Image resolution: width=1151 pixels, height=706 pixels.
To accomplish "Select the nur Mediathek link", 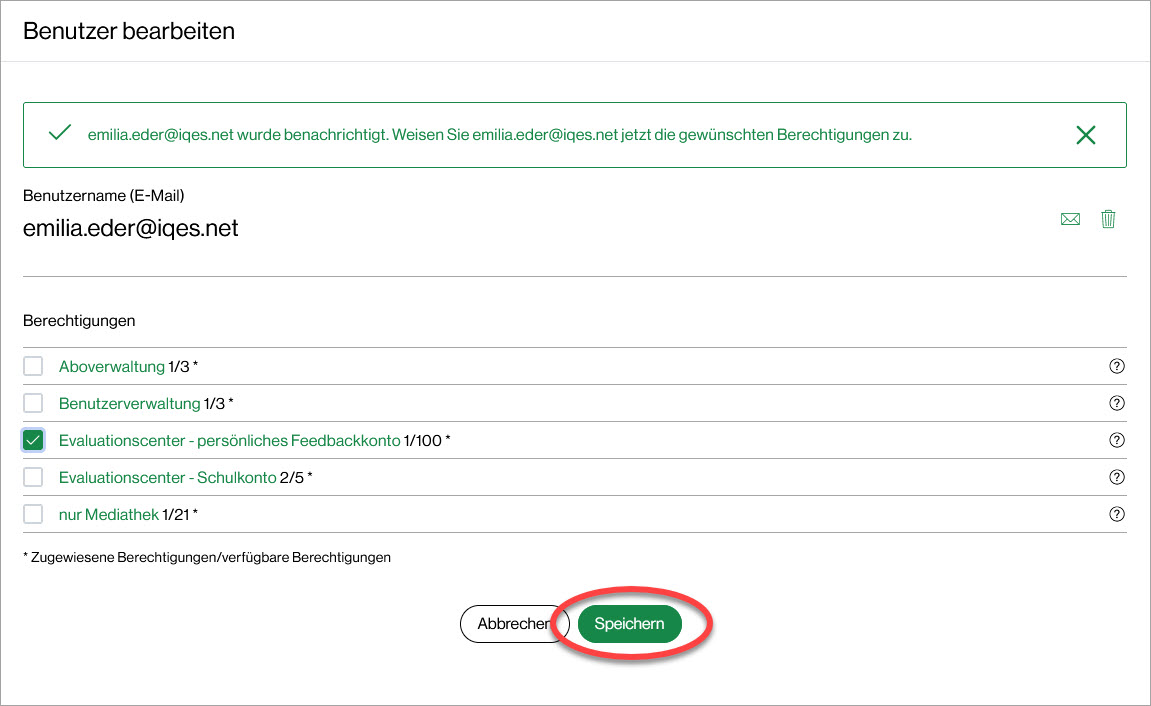I will point(110,515).
